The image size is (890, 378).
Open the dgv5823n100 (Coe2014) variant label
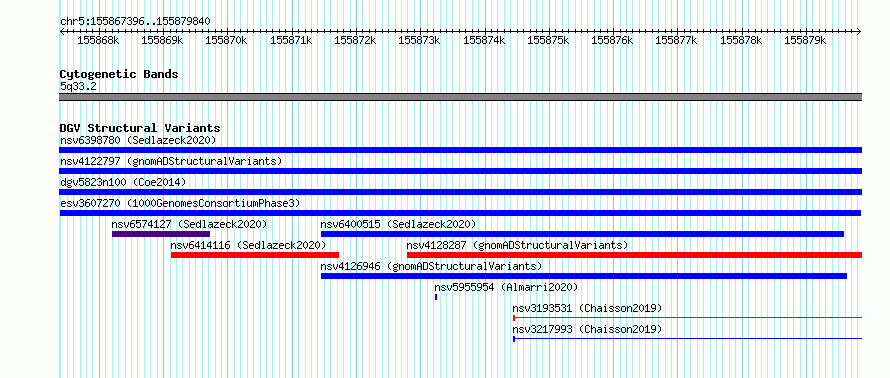coord(123,182)
